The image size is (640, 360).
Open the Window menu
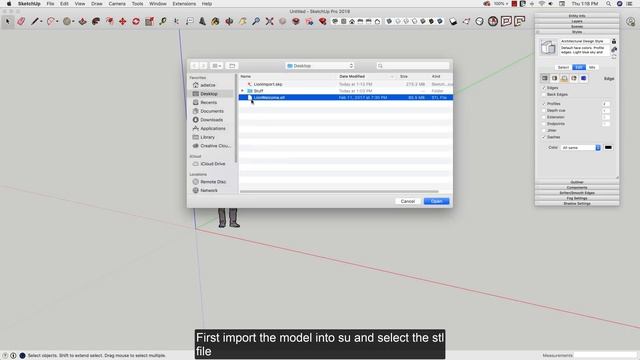pyautogui.click(x=158, y=4)
